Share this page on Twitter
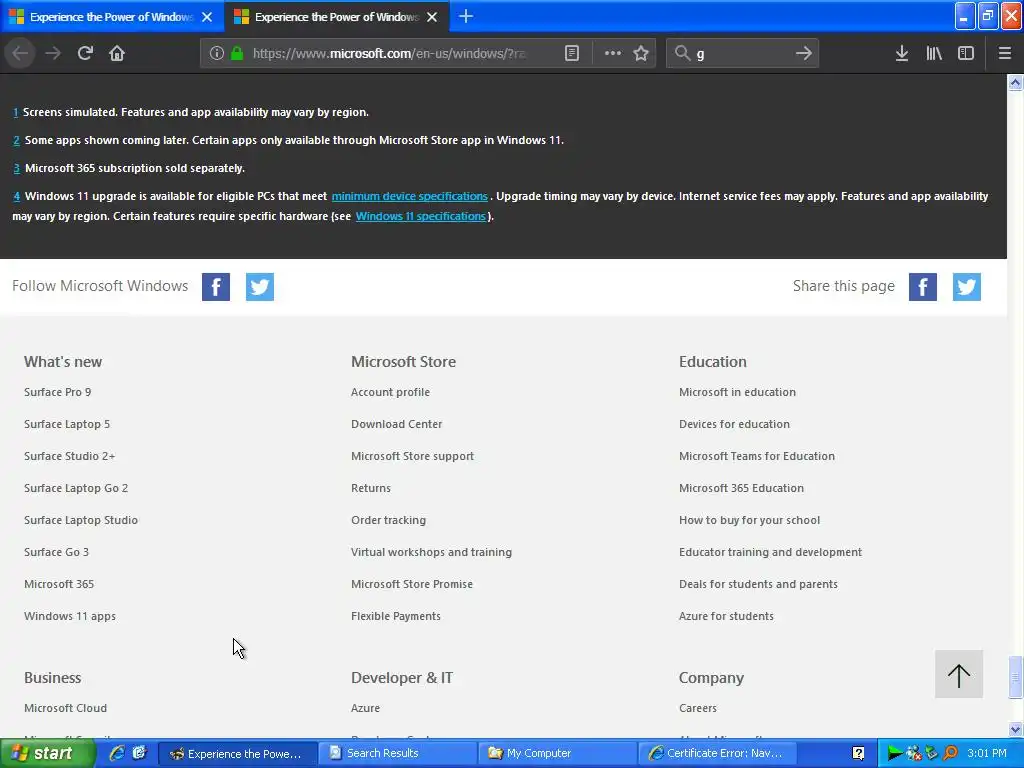The width and height of the screenshot is (1024, 768). tap(967, 287)
